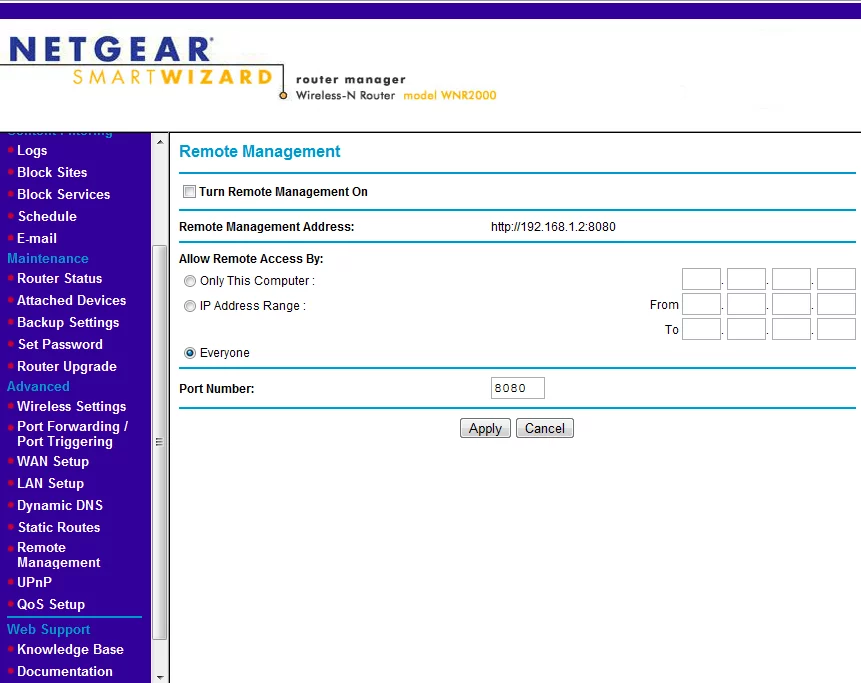Open Port Forwarding / Port Triggering page
Screen dimensions: 861x683
click(72, 434)
